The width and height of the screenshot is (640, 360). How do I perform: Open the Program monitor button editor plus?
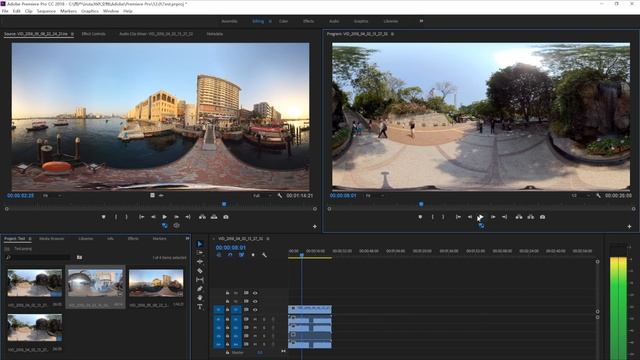tap(629, 227)
